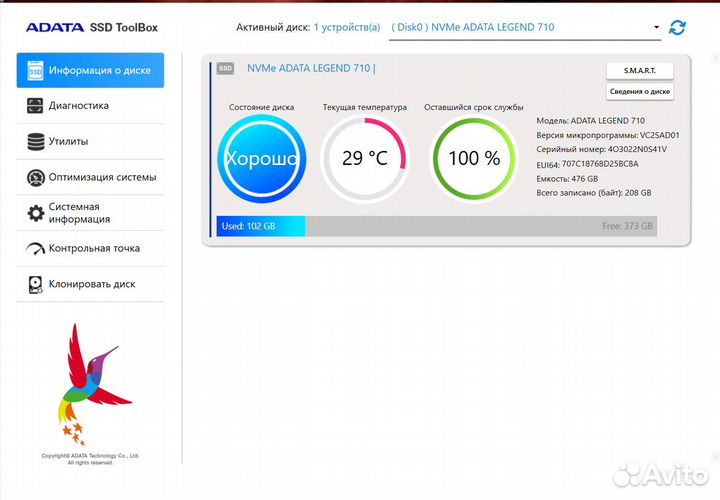Click the Хорошо disk state gauge
Image resolution: width=720 pixels, height=500 pixels.
(261, 158)
